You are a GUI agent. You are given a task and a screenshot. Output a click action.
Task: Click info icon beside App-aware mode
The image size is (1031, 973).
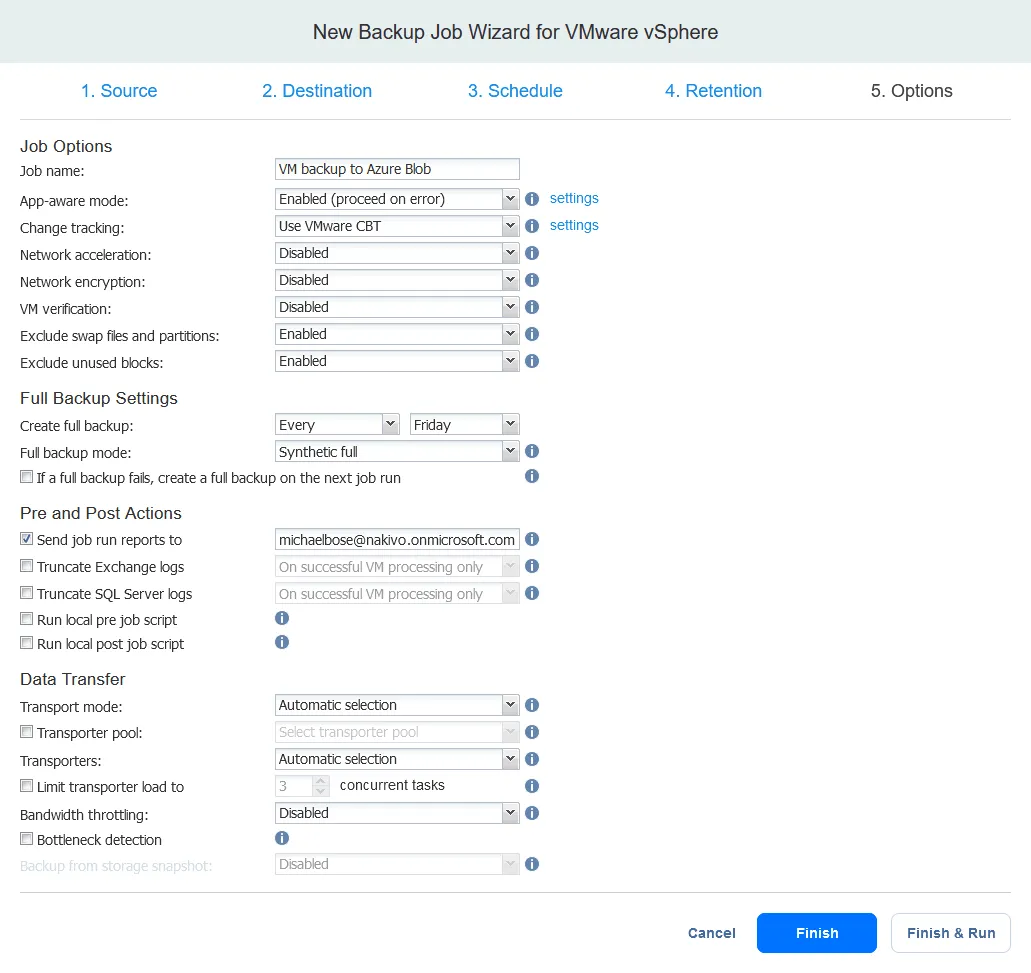coord(532,199)
